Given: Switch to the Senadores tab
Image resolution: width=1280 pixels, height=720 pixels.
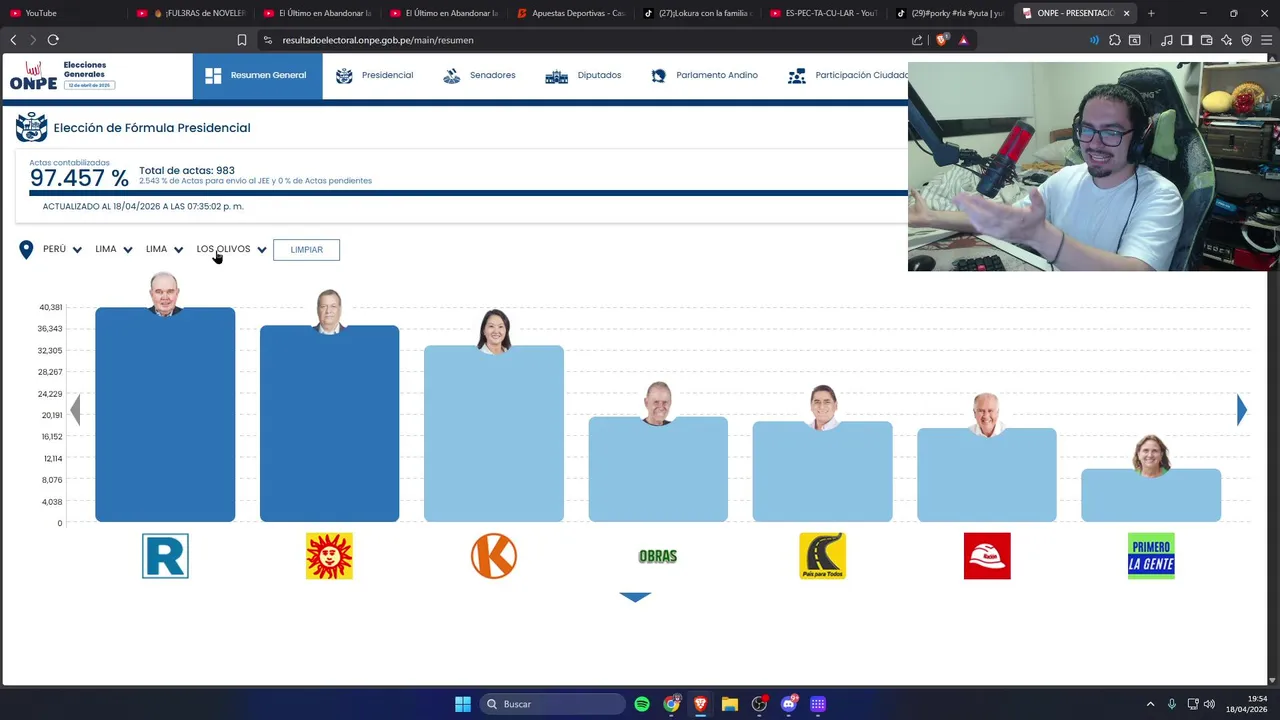Looking at the screenshot, I should [479, 76].
